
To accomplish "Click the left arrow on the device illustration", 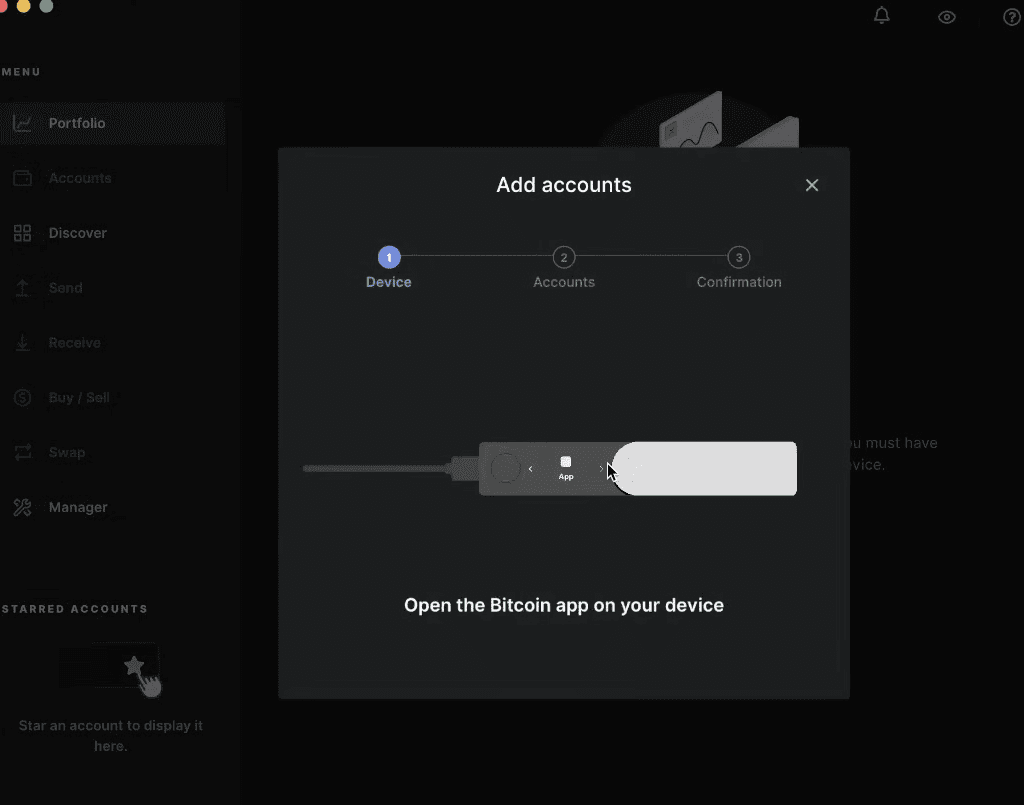I will 530,468.
